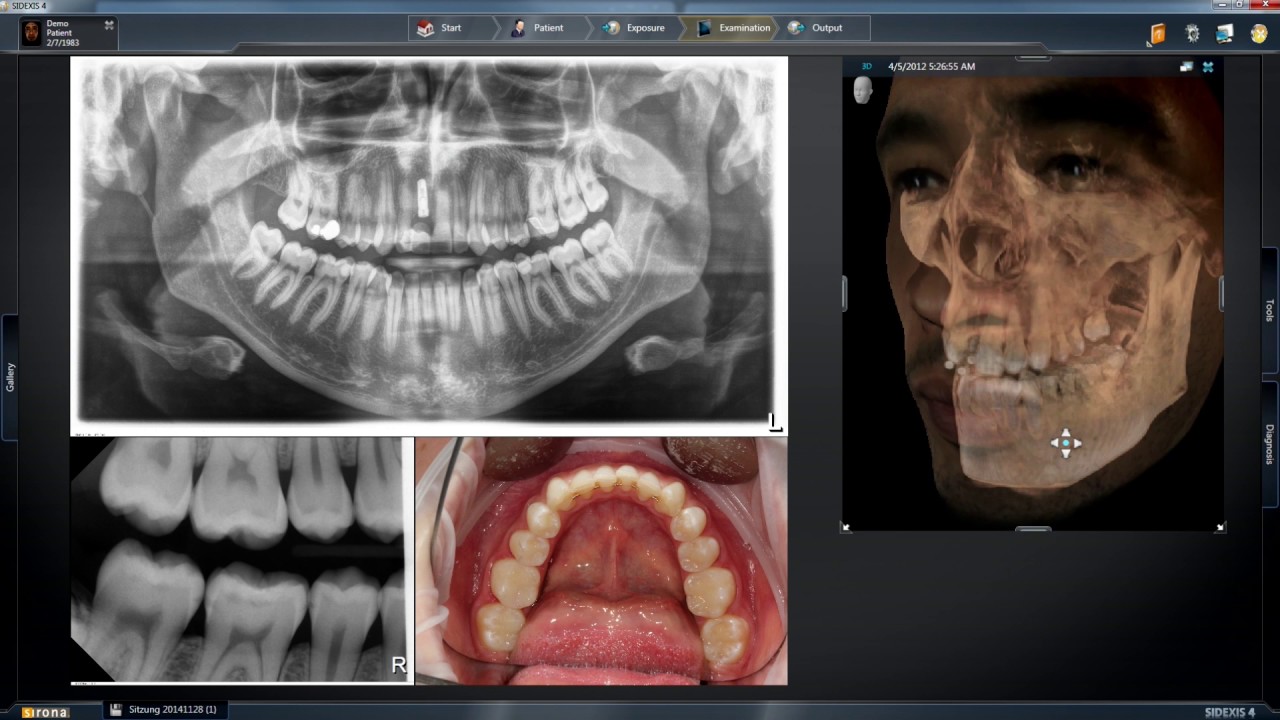Image resolution: width=1280 pixels, height=720 pixels.
Task: Switch to the Output workflow step
Action: (816, 28)
